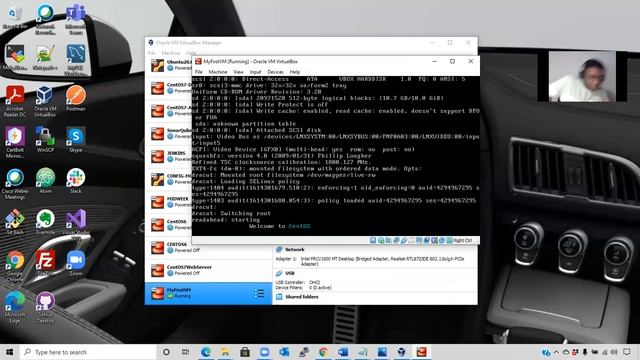This screenshot has height=360, width=640.
Task: Click the optical disk status icon
Action: [381, 240]
